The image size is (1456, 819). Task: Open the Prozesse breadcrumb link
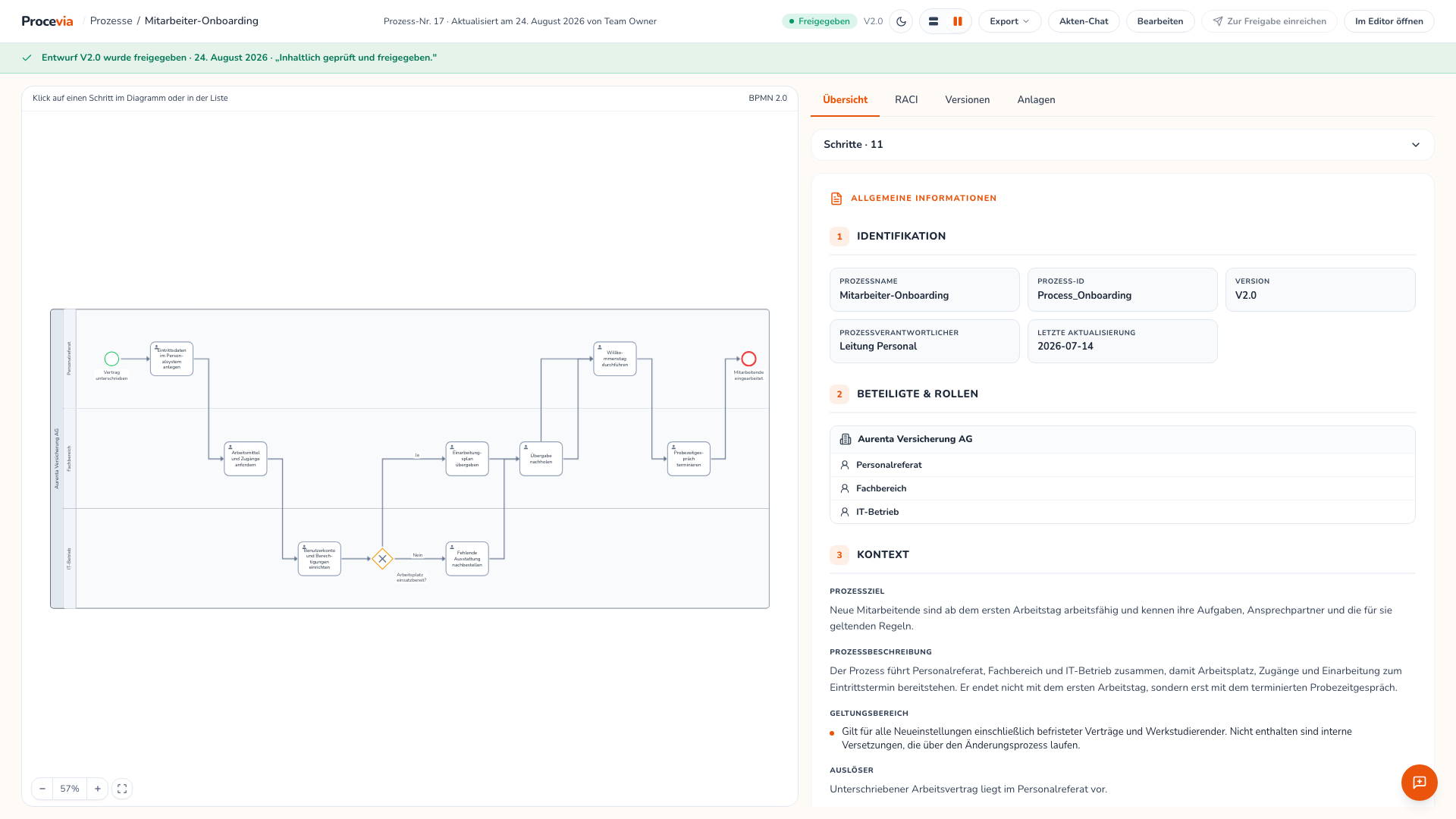pos(111,20)
